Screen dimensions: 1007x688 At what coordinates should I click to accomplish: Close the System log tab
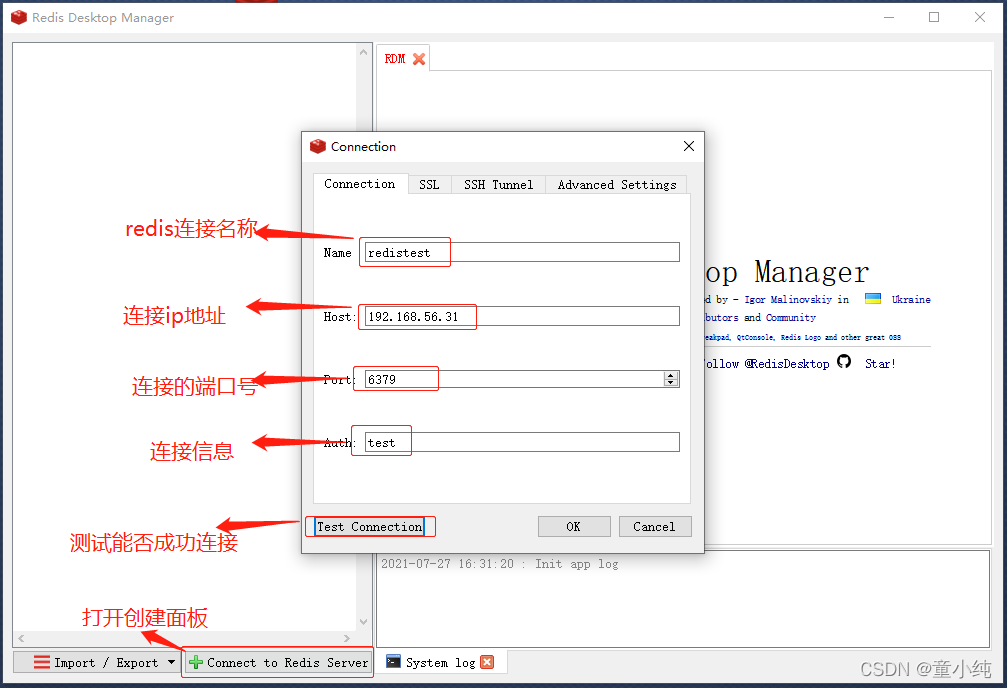[x=486, y=661]
